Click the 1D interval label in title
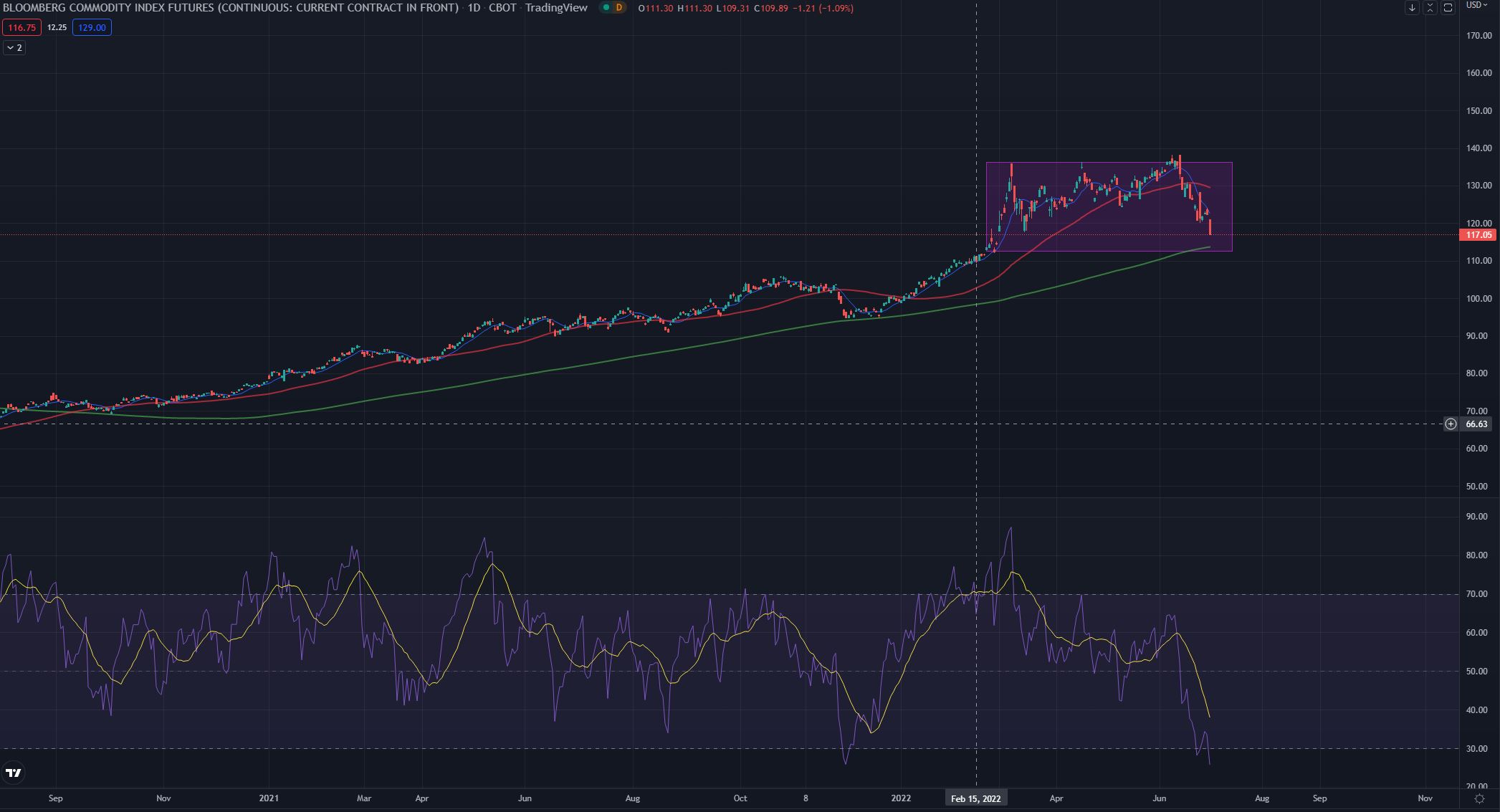Screen dimensions: 1500x812 click(473, 8)
